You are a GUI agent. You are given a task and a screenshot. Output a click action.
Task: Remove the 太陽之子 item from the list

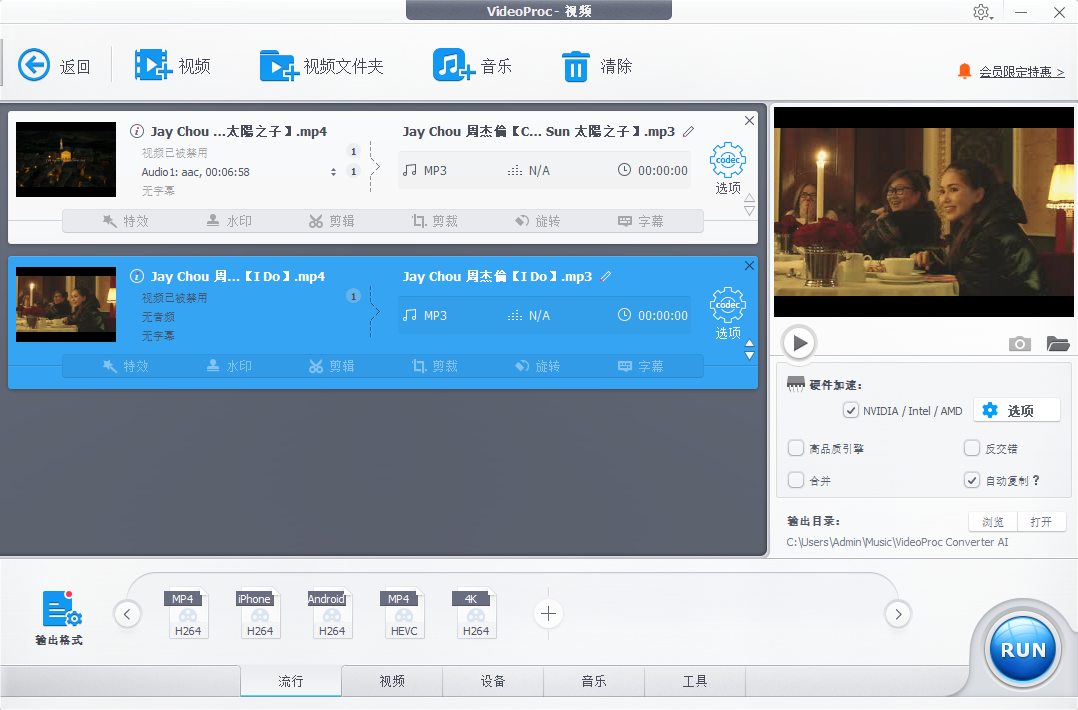749,120
